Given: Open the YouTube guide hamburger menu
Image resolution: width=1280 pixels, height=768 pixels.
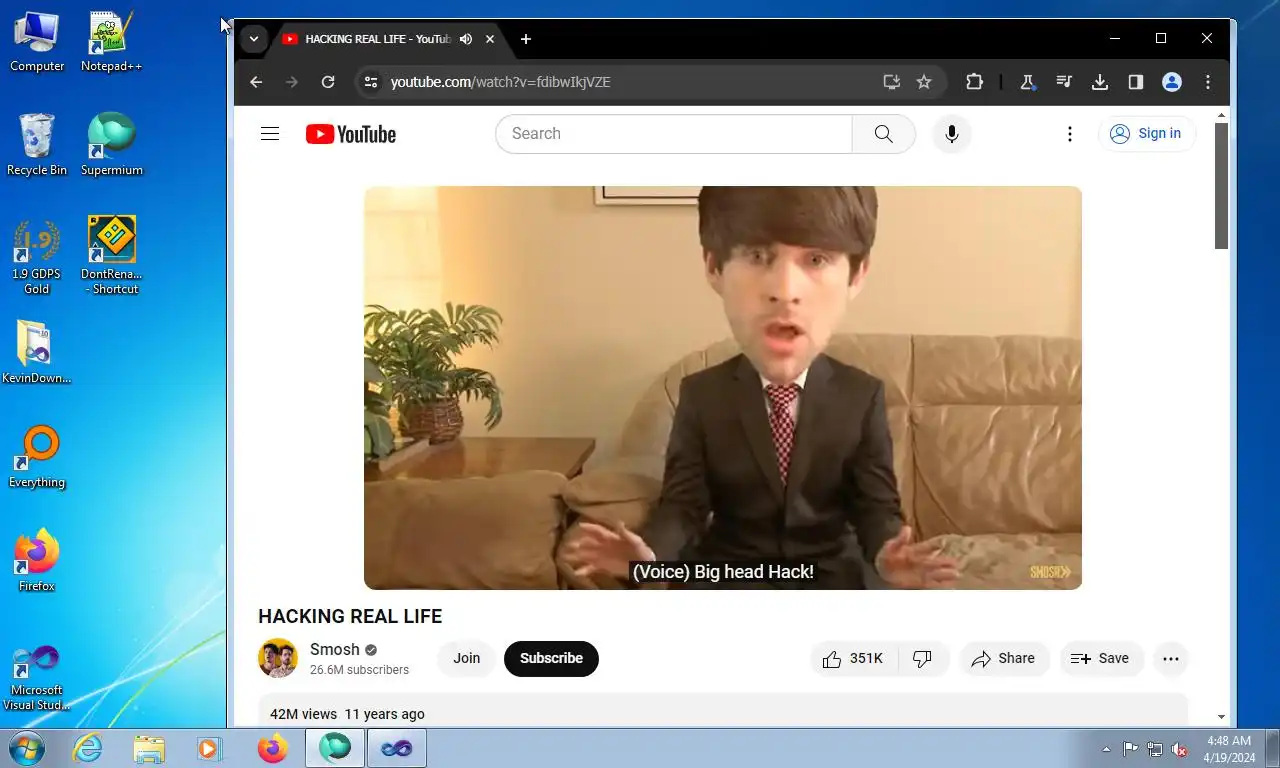Looking at the screenshot, I should coord(270,134).
